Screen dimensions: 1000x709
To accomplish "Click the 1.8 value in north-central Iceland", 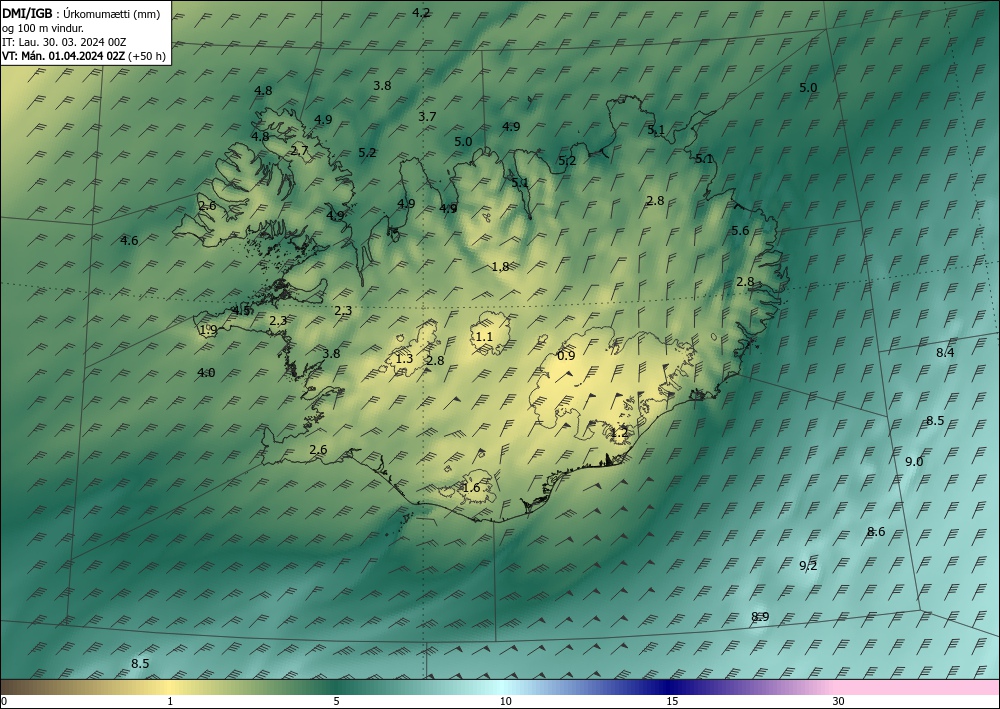I will [501, 267].
